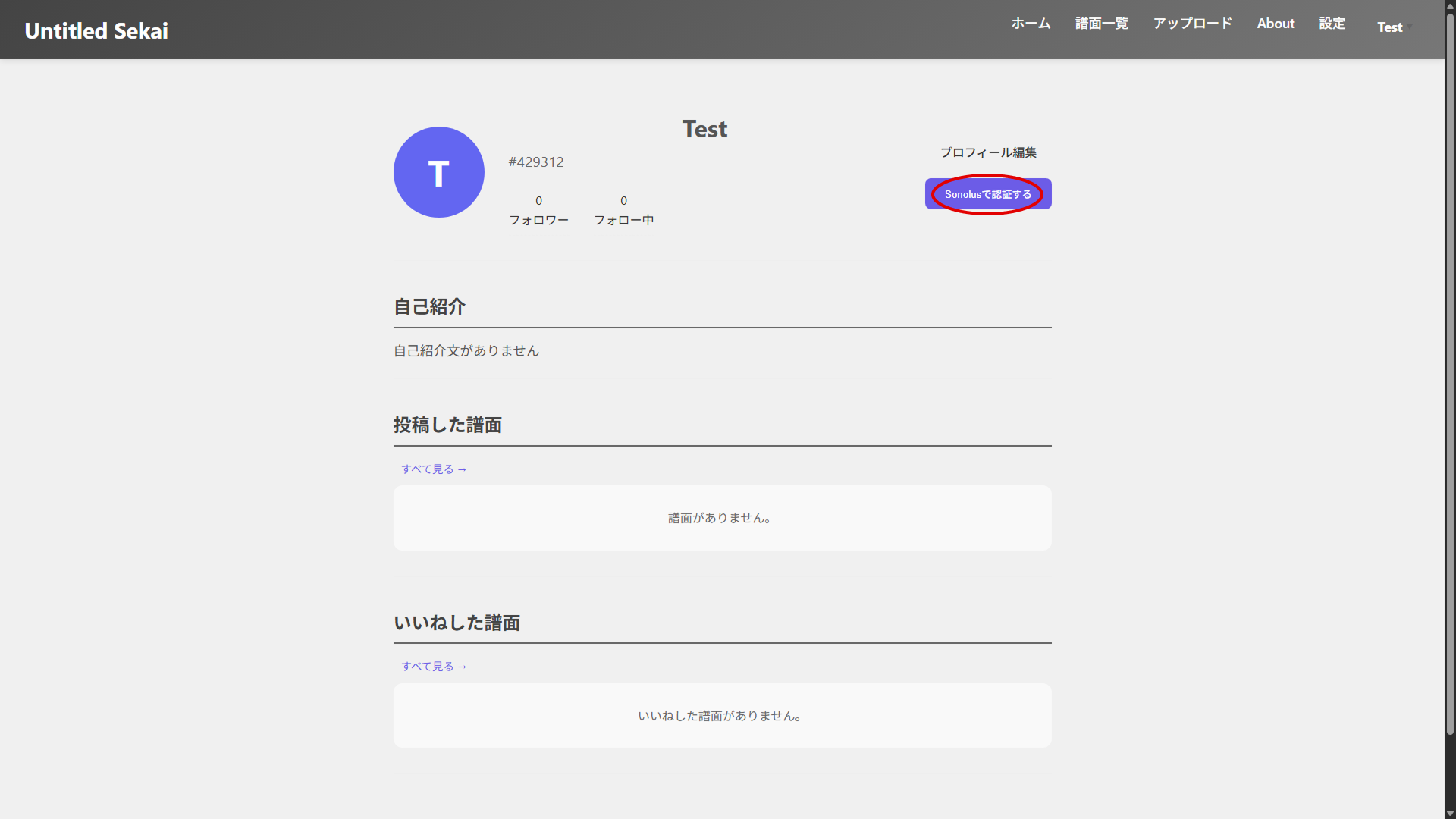The image size is (1456, 819).
Task: Click the user ID #429312 text
Action: click(536, 162)
